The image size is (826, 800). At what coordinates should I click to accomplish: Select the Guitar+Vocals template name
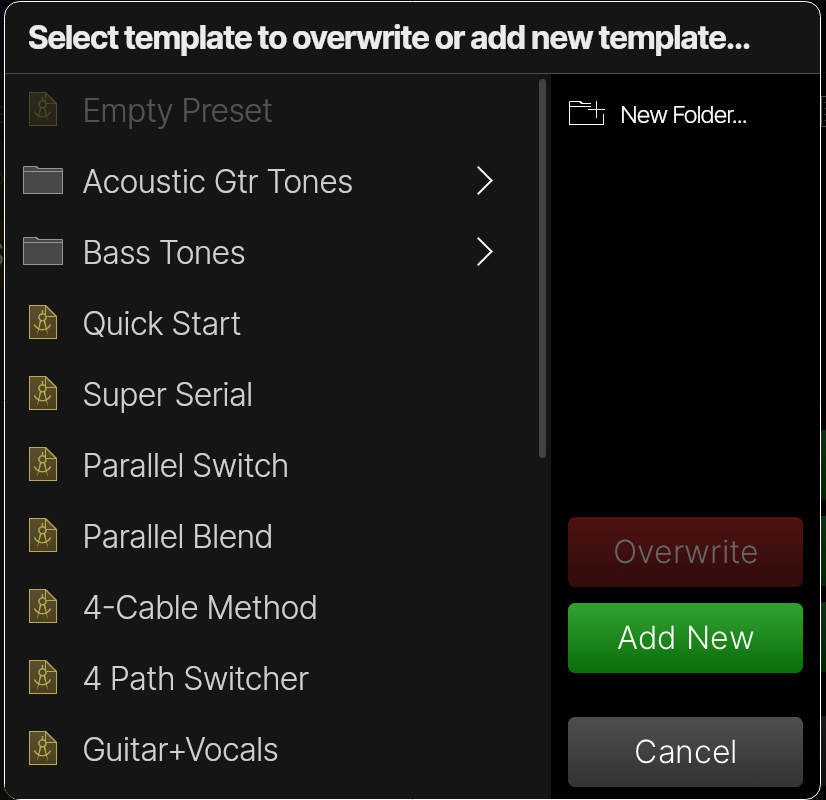[181, 750]
